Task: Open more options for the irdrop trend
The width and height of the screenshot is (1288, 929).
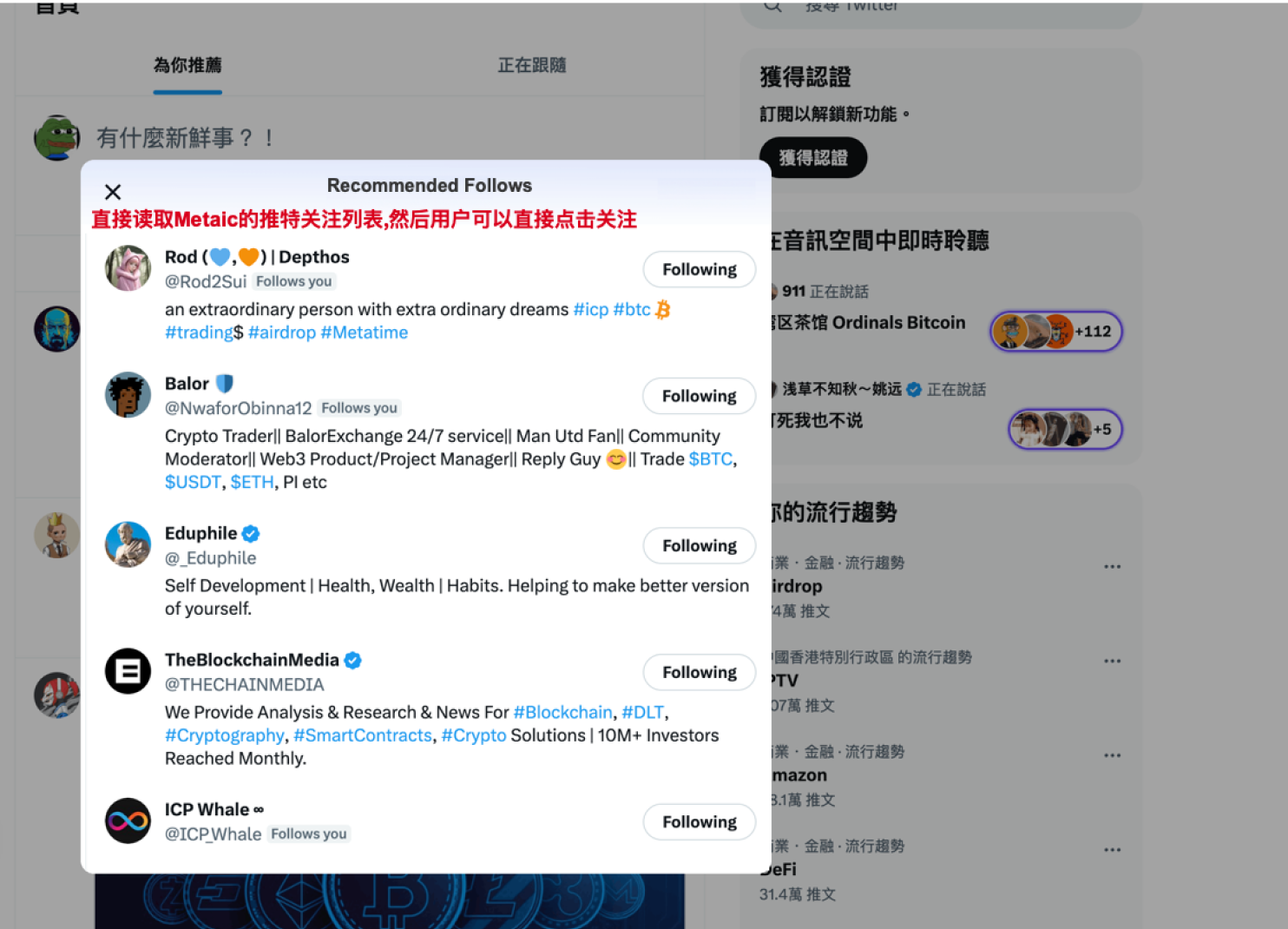Action: [x=1113, y=567]
